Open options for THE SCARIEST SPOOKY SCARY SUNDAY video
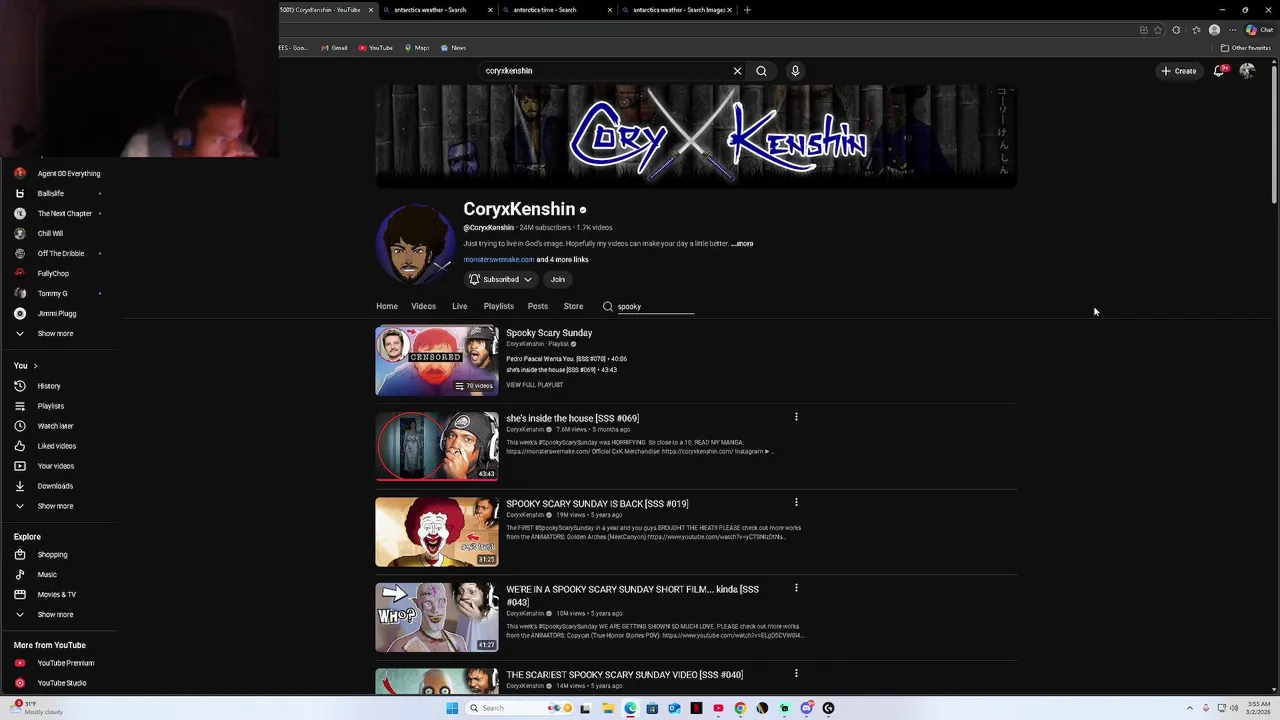The width and height of the screenshot is (1280, 720). (796, 673)
